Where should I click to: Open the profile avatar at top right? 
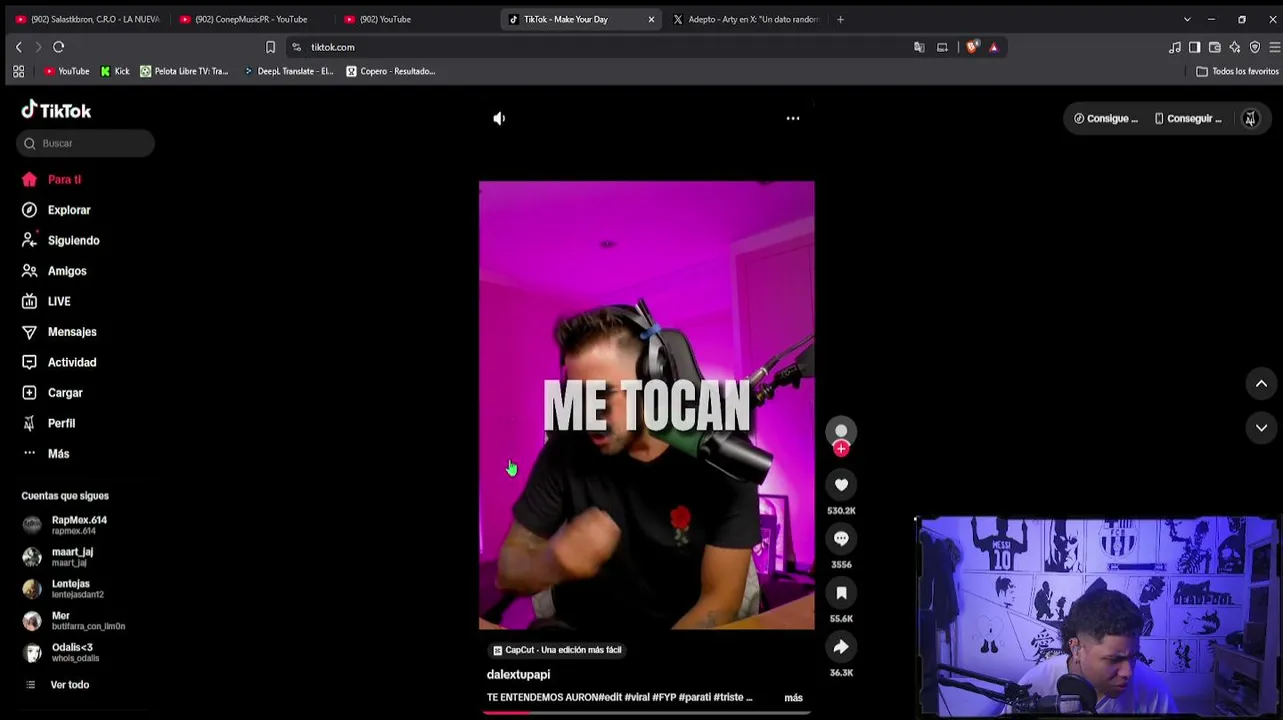click(1250, 118)
